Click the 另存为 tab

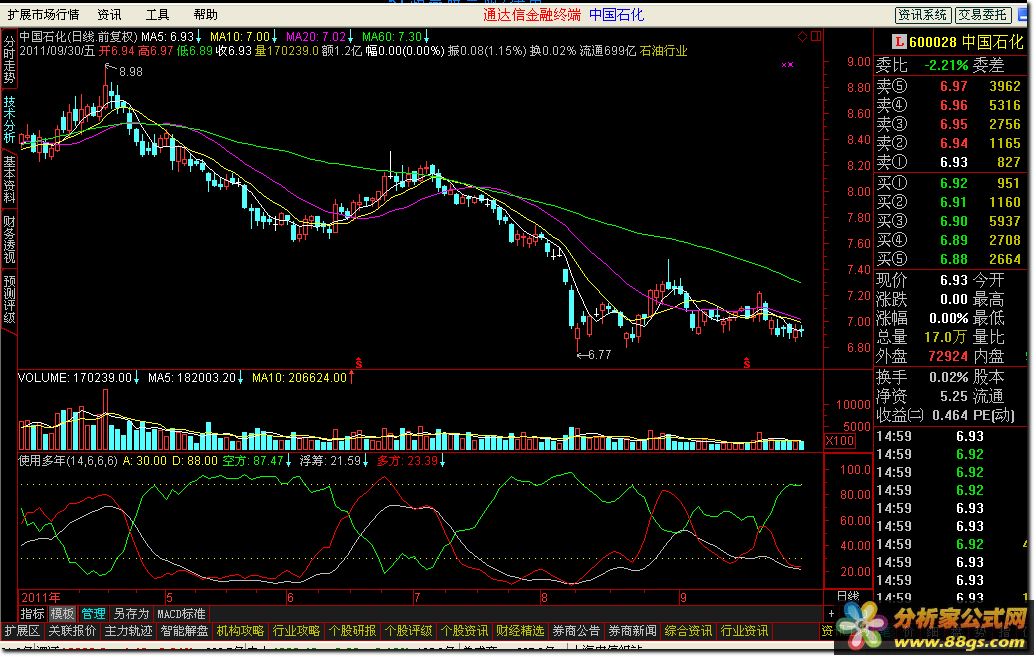131,614
